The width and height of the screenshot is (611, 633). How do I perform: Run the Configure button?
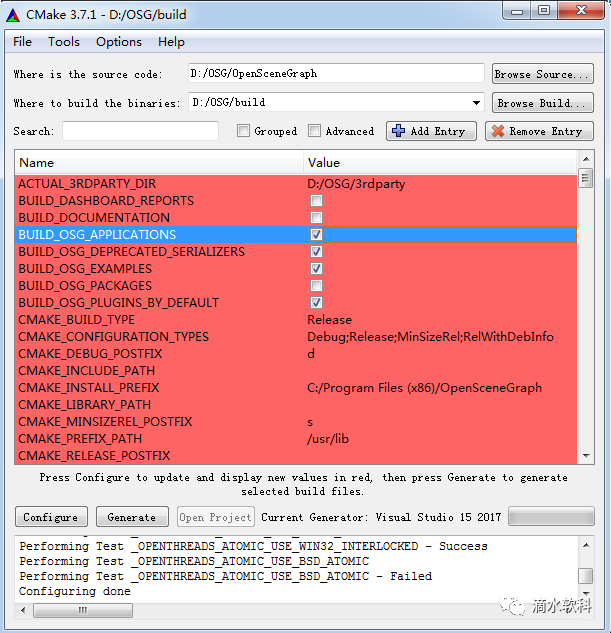pos(51,517)
